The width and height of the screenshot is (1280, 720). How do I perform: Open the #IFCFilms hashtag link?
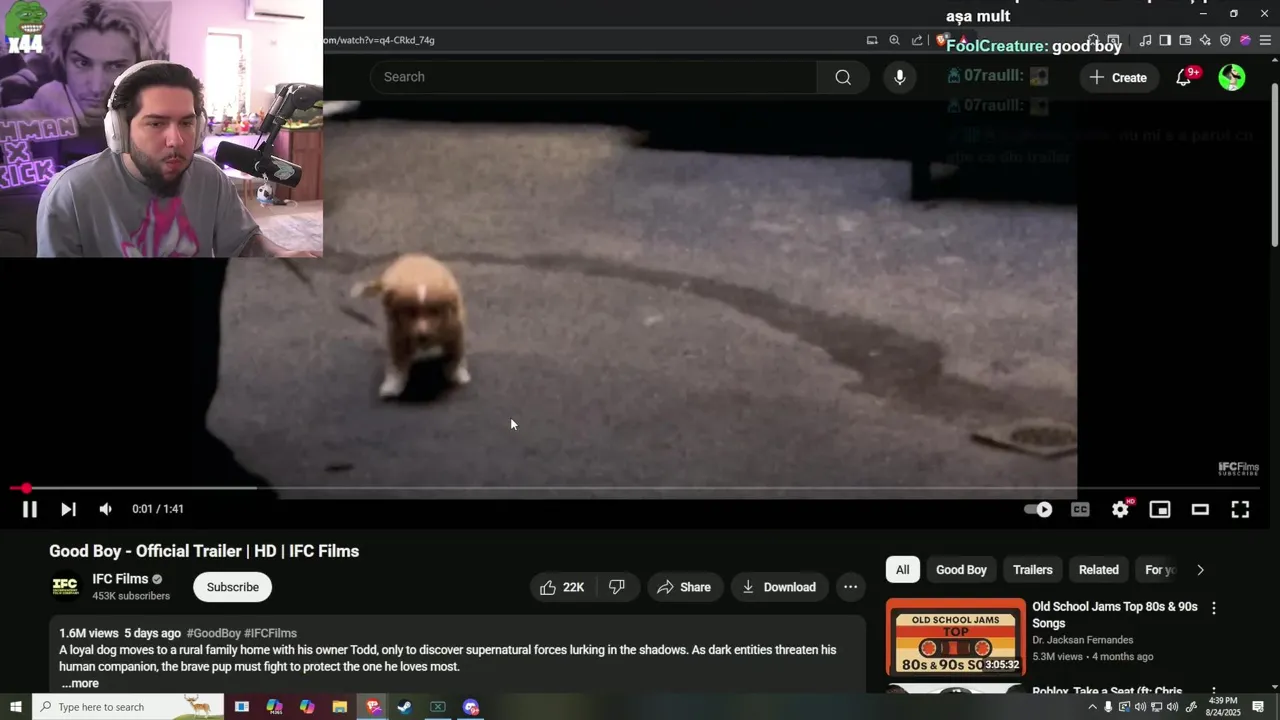pyautogui.click(x=271, y=633)
